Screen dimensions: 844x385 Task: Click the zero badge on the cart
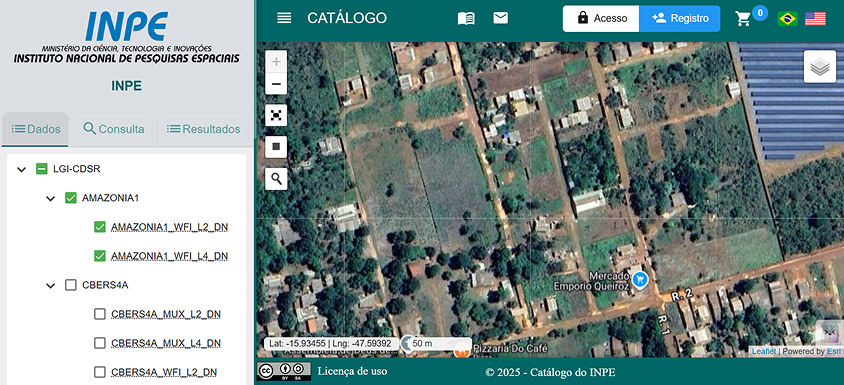pyautogui.click(x=759, y=12)
